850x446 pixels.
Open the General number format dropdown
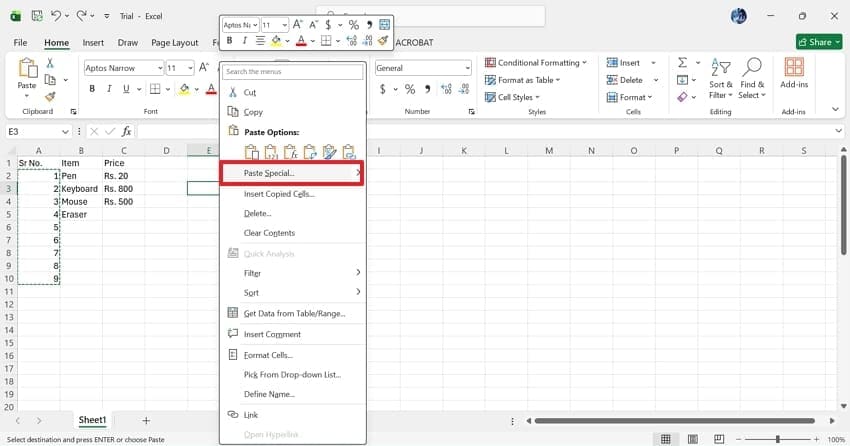pyautogui.click(x=467, y=68)
